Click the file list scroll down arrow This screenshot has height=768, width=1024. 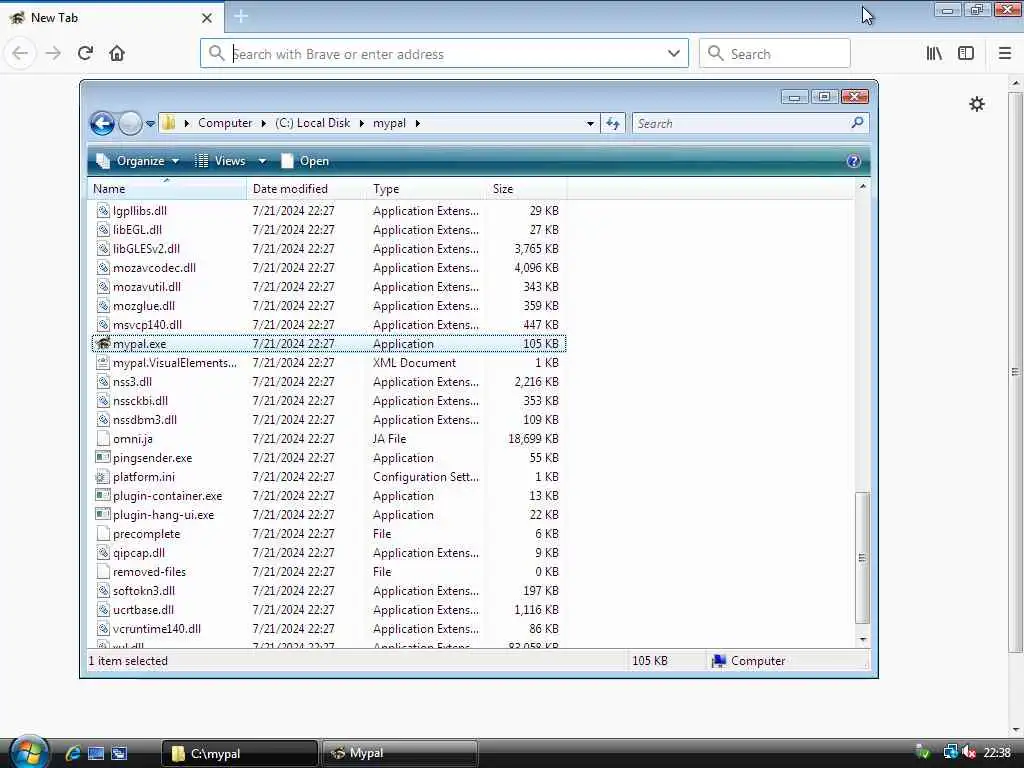tap(863, 639)
